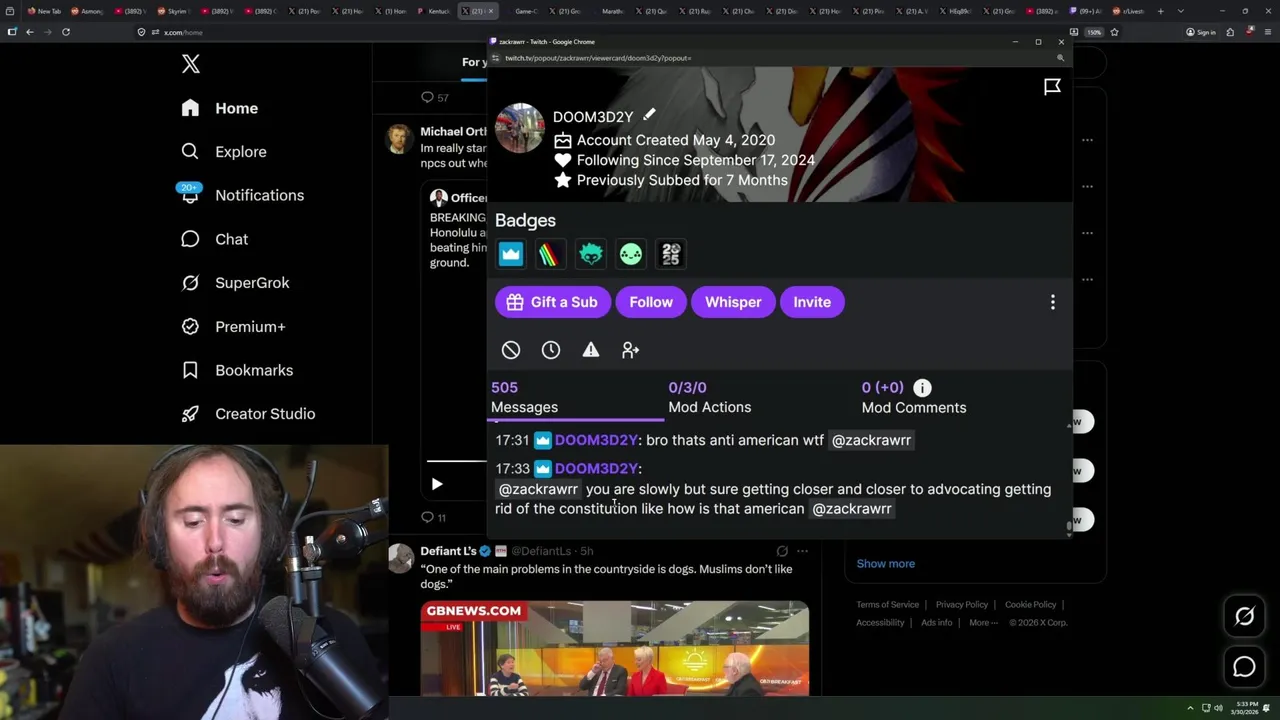This screenshot has width=1280, height=720.
Task: Click the @zackrawrr mention starting the 17:33 message
Action: tap(538, 489)
